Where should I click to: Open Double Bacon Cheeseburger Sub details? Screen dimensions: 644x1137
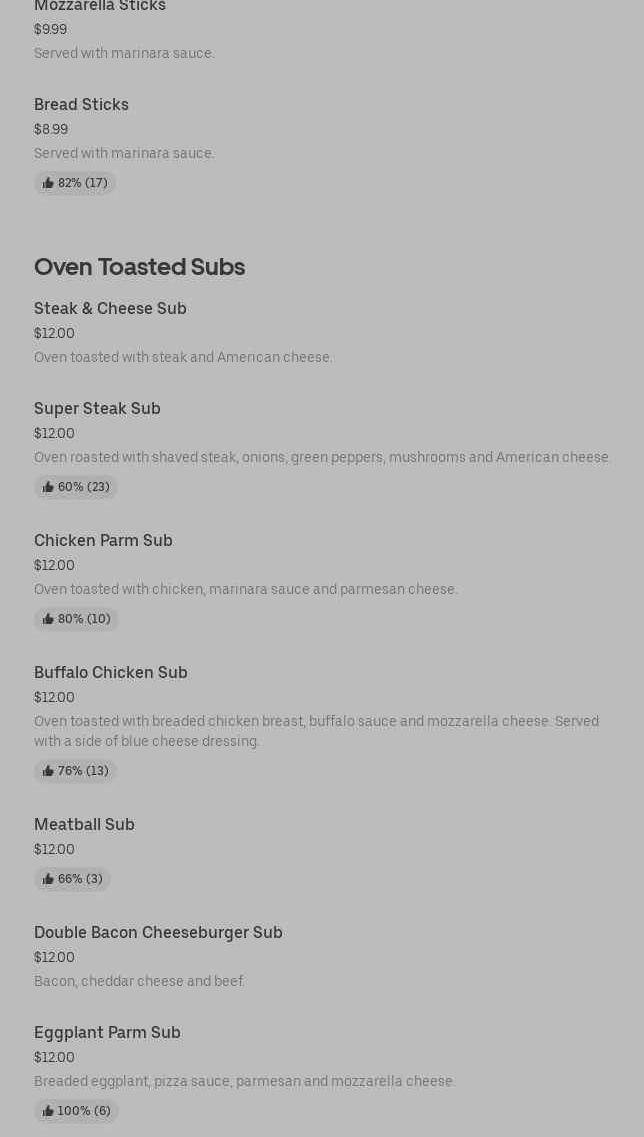[158, 932]
